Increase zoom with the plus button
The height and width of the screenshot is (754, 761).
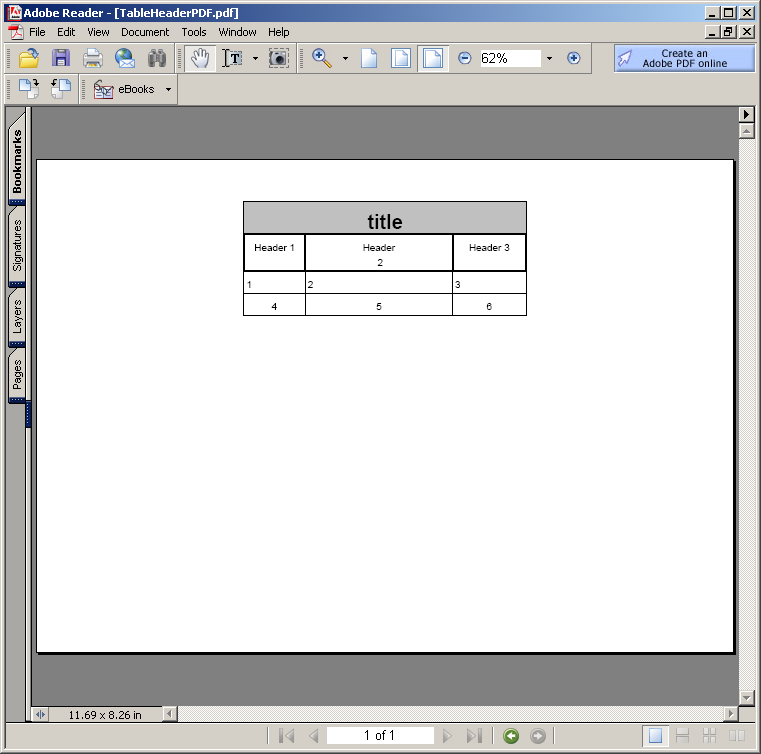pyautogui.click(x=574, y=58)
